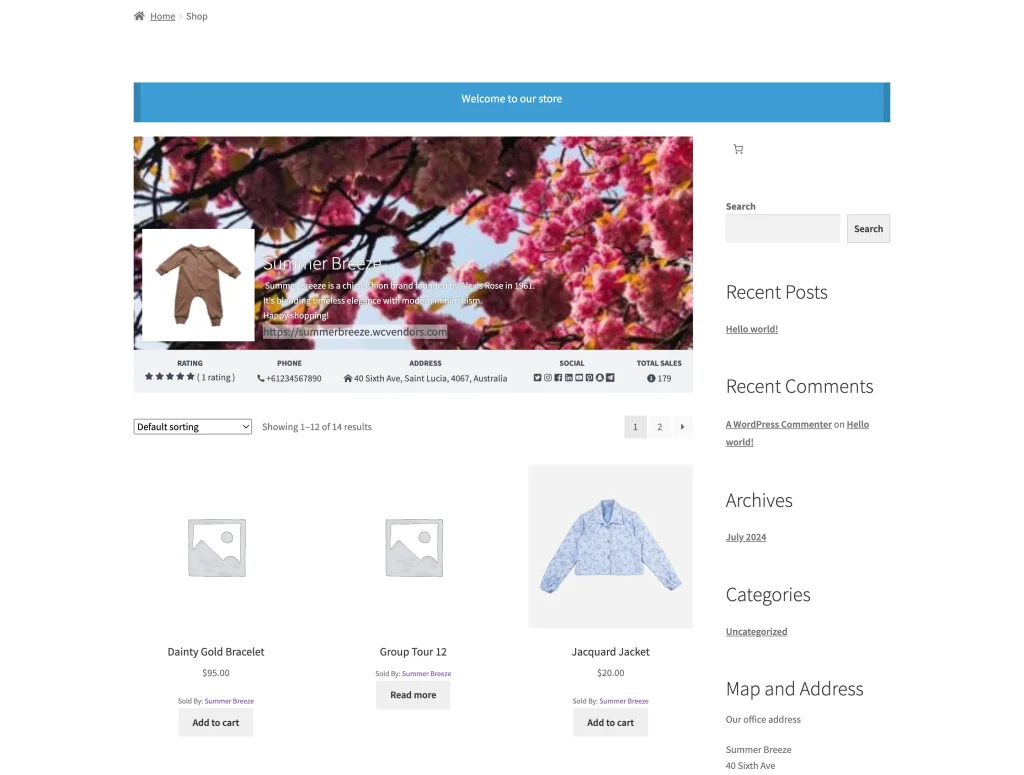Click the Welcome to our store banner
The image size is (1024, 775).
tap(512, 102)
